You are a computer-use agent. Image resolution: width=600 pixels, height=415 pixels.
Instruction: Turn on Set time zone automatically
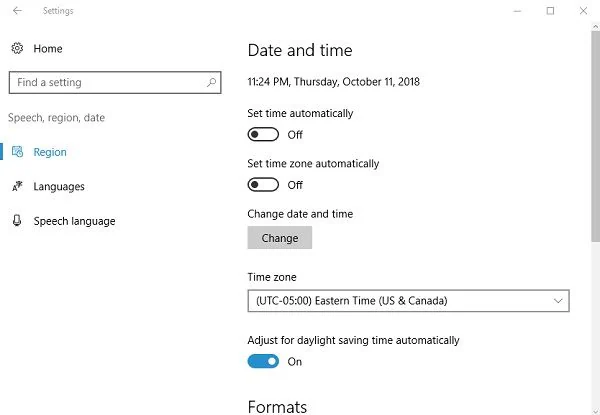[263, 185]
